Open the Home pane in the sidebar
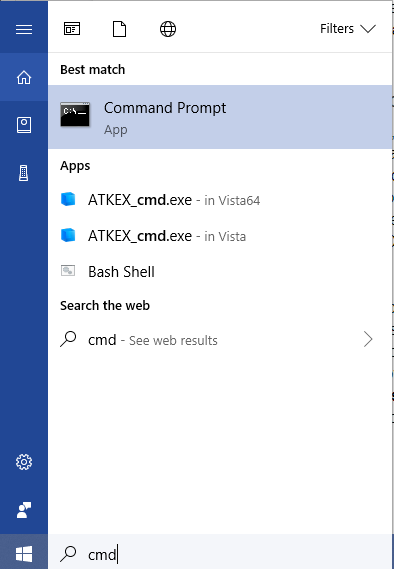The height and width of the screenshot is (569, 394). click(x=24, y=77)
